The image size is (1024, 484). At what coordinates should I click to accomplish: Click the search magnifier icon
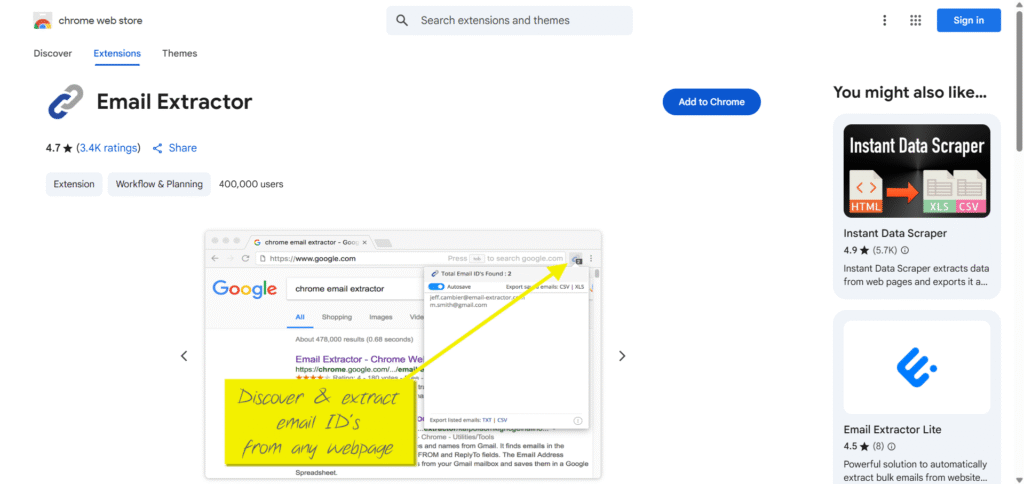402,21
